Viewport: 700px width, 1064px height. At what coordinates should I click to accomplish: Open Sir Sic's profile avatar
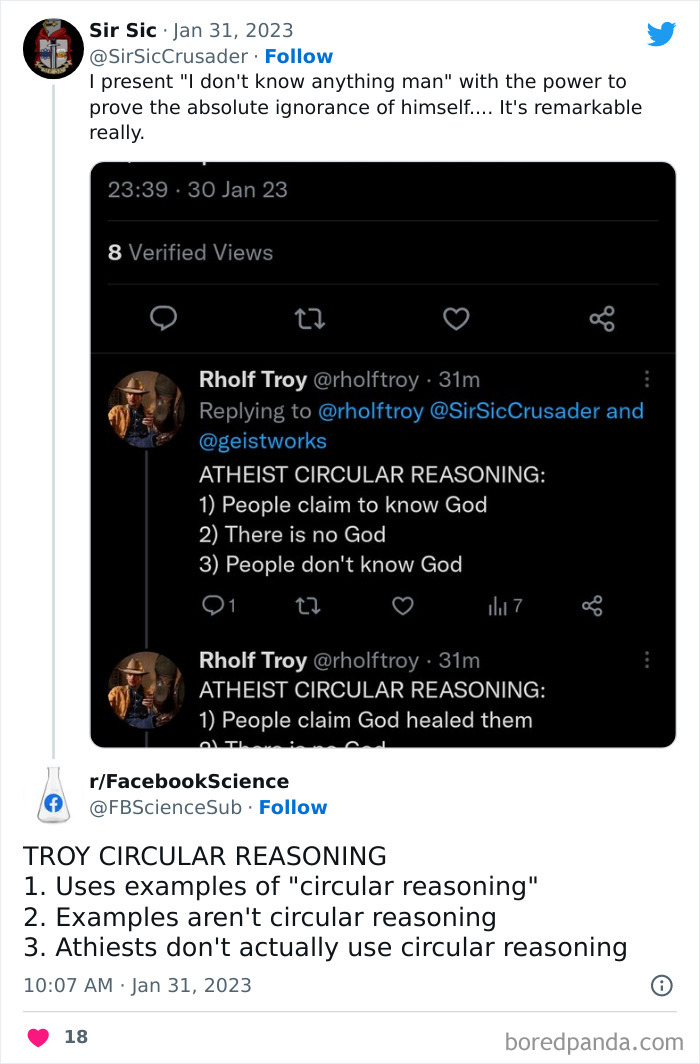53,48
